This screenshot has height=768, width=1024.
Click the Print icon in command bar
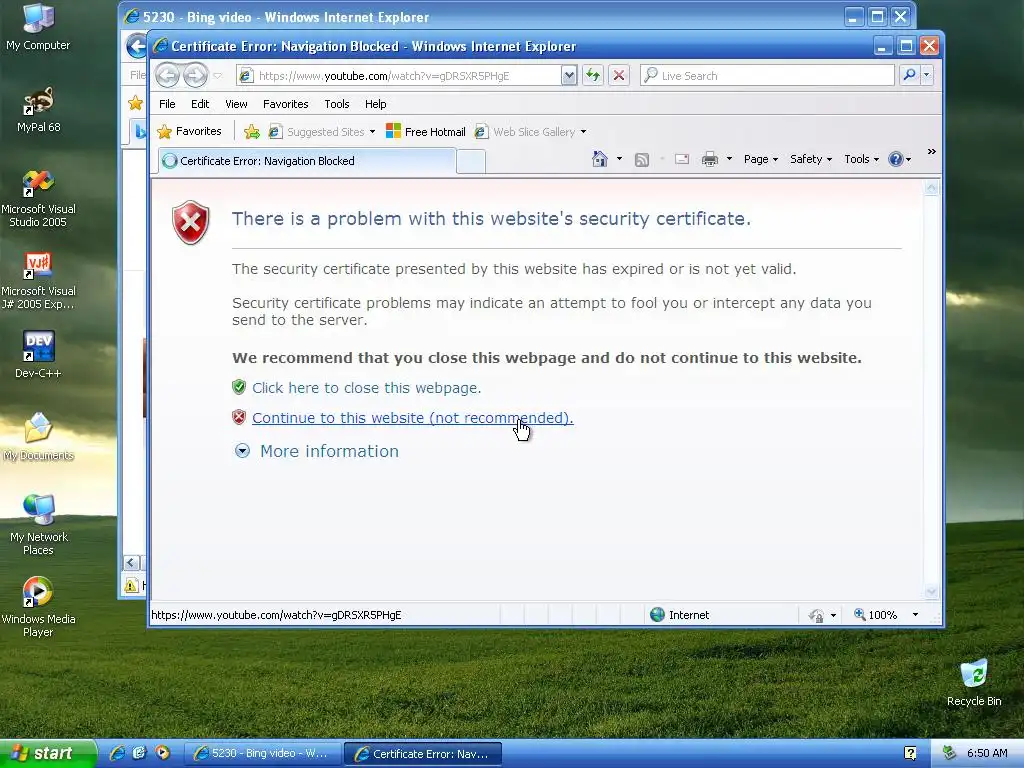pyautogui.click(x=710, y=159)
